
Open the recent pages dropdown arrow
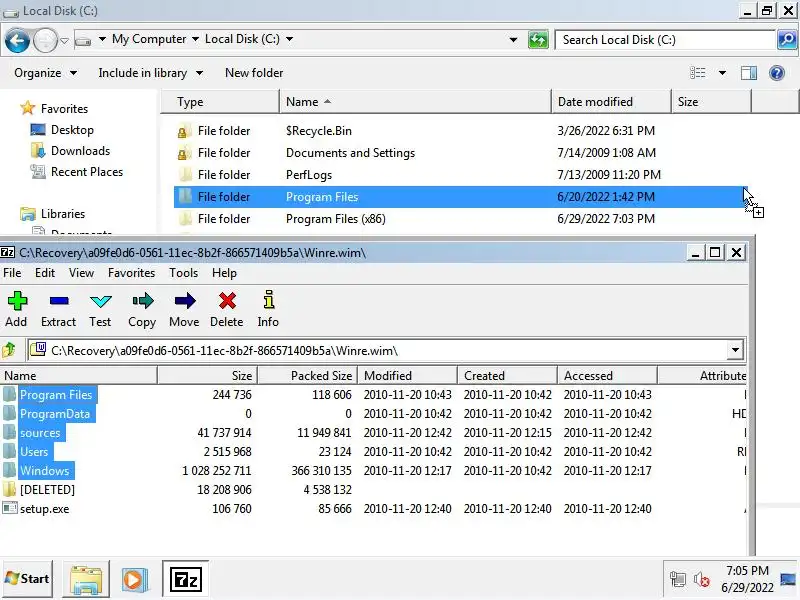64,40
